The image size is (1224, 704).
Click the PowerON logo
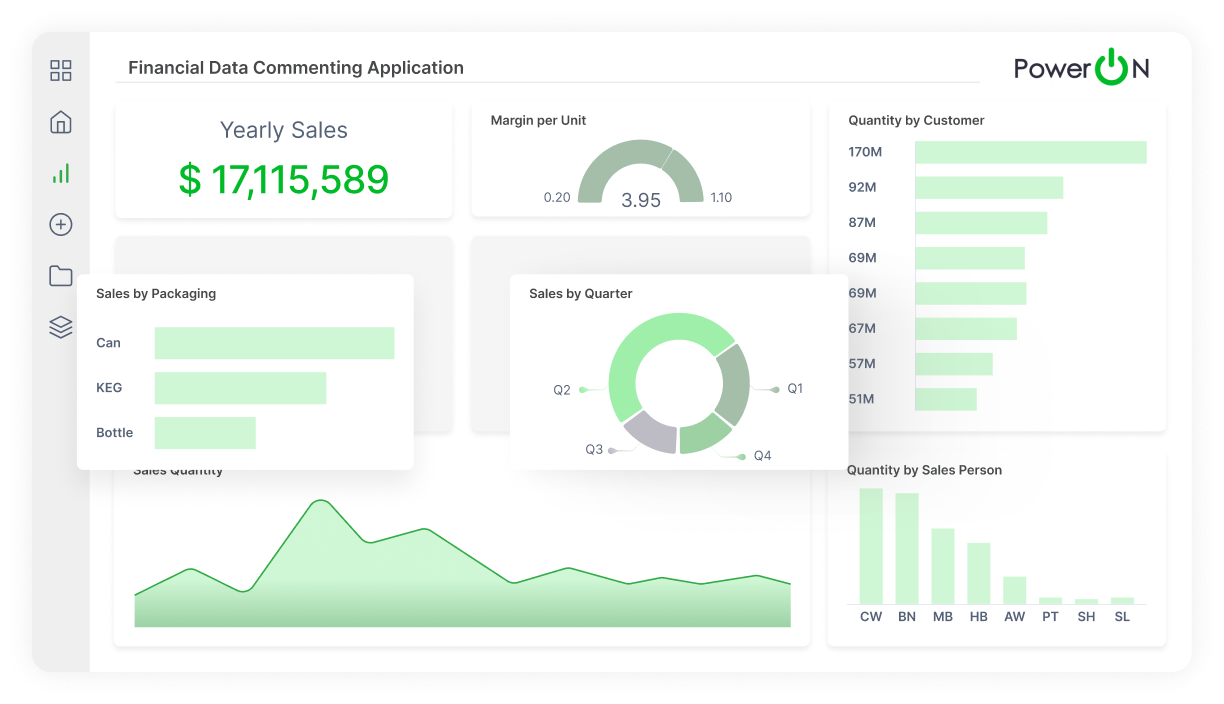tap(1081, 68)
